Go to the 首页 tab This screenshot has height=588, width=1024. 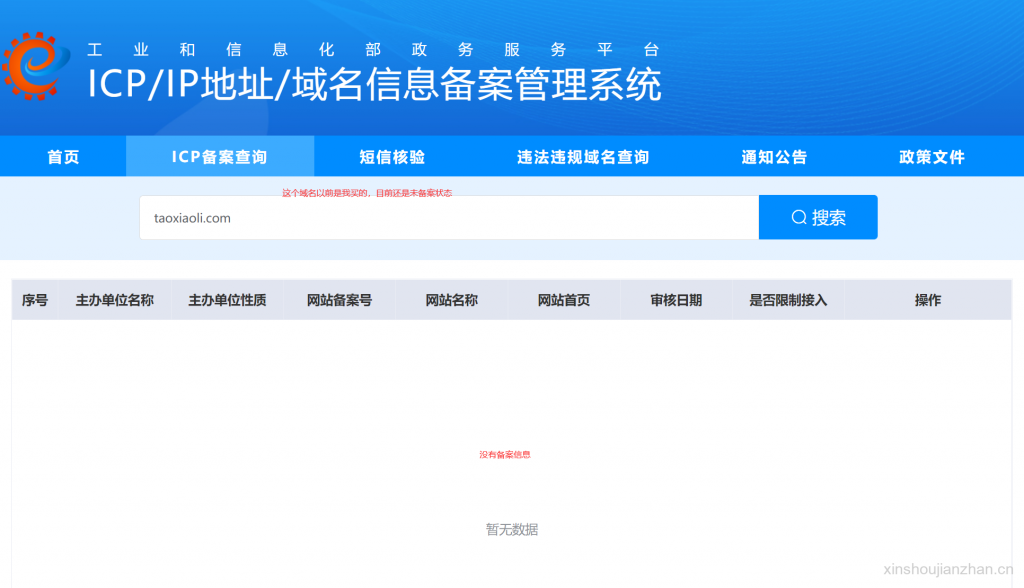pyautogui.click(x=63, y=157)
